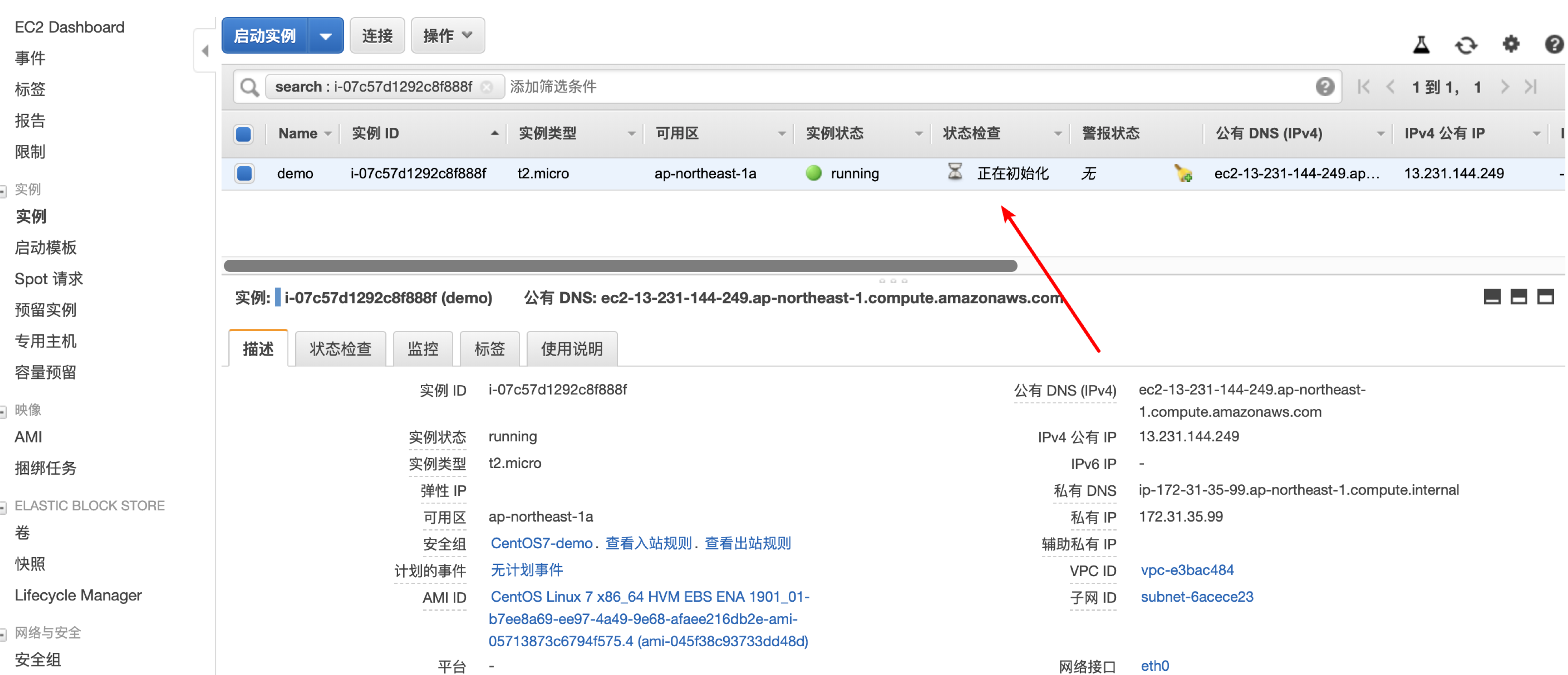The height and width of the screenshot is (675, 1568).
Task: Refresh the instance list
Action: click(x=1466, y=45)
